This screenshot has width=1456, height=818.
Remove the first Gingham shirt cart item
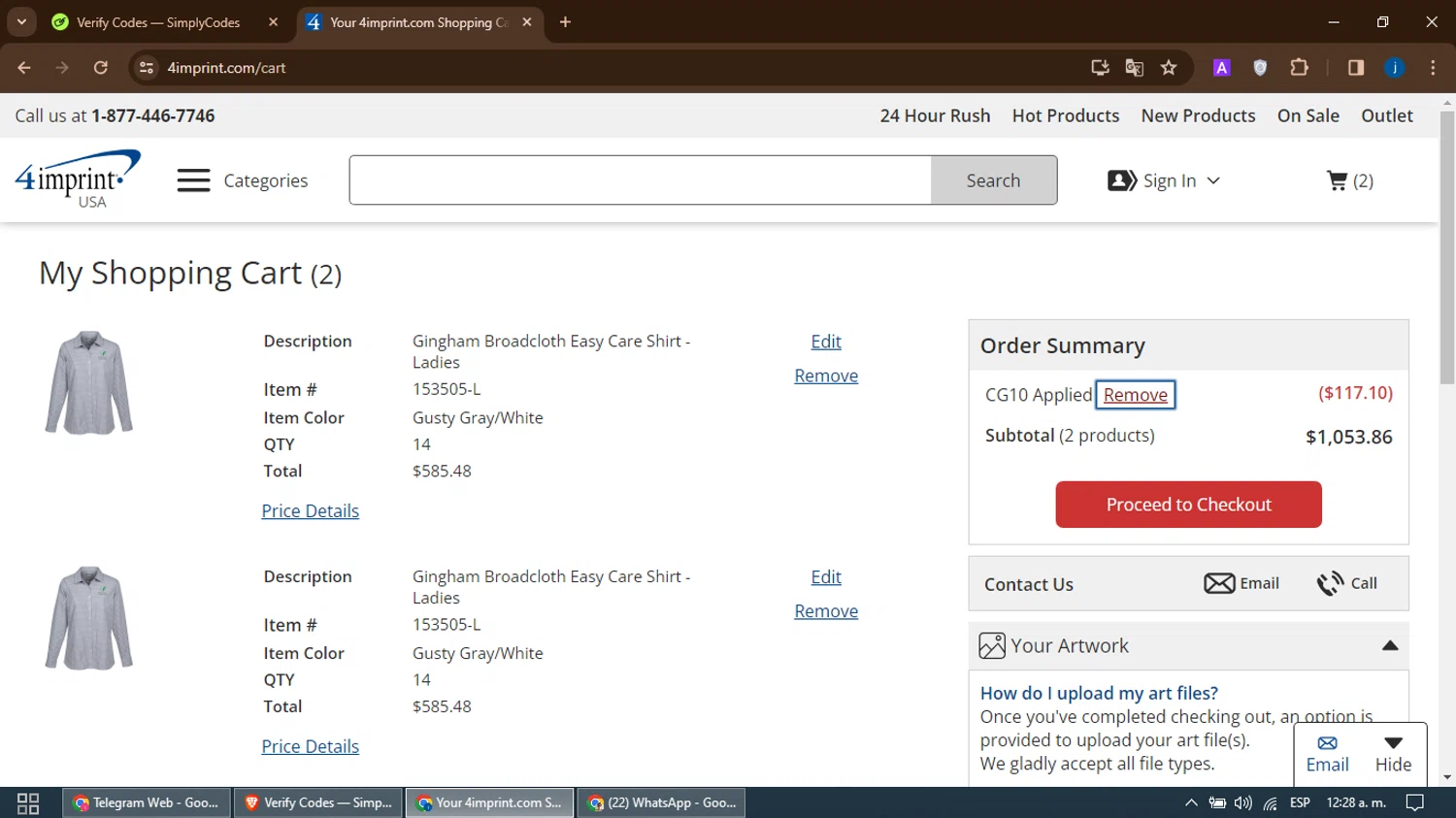coord(826,376)
